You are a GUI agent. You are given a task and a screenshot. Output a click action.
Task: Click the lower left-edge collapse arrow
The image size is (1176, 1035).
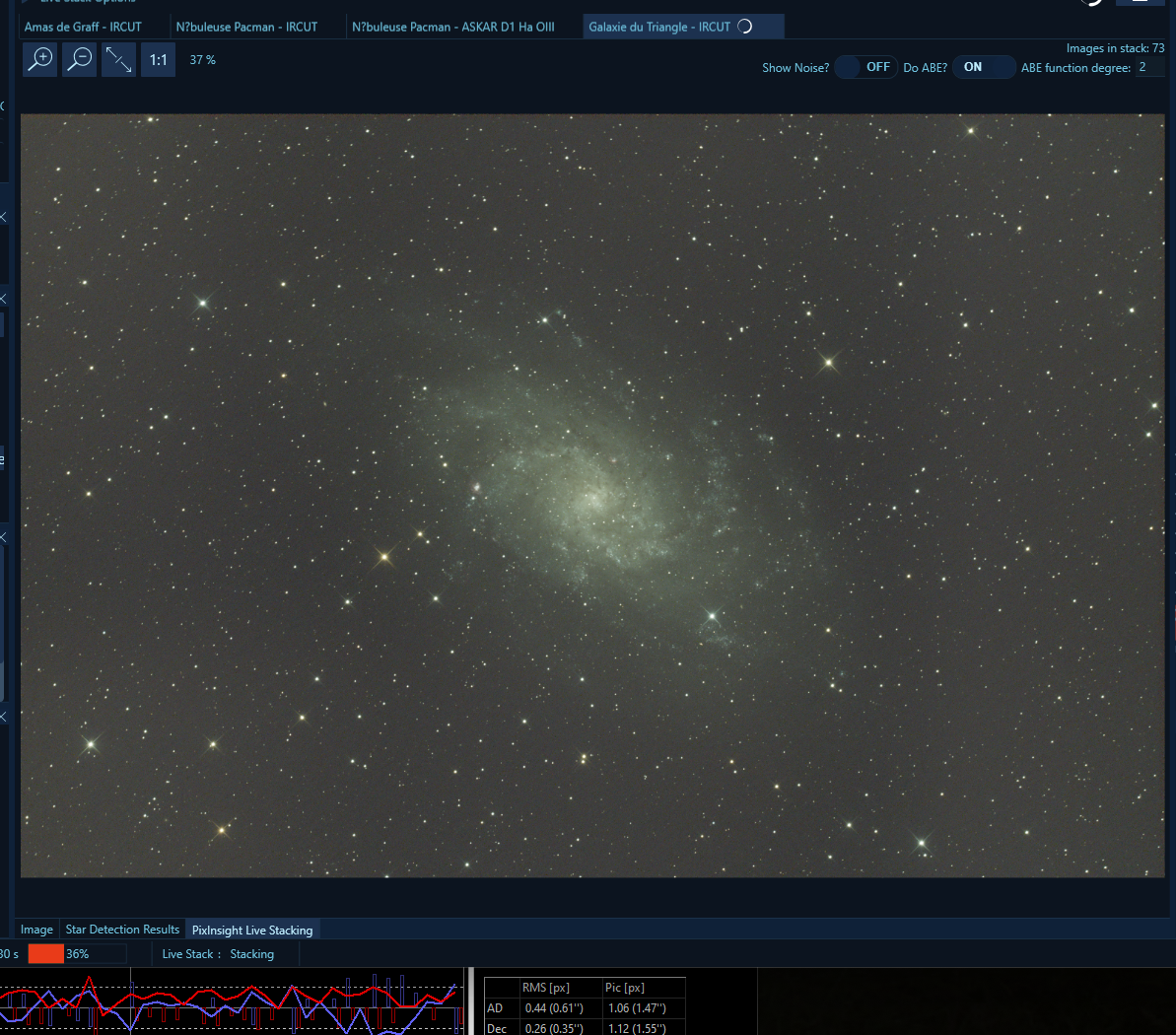(4, 717)
